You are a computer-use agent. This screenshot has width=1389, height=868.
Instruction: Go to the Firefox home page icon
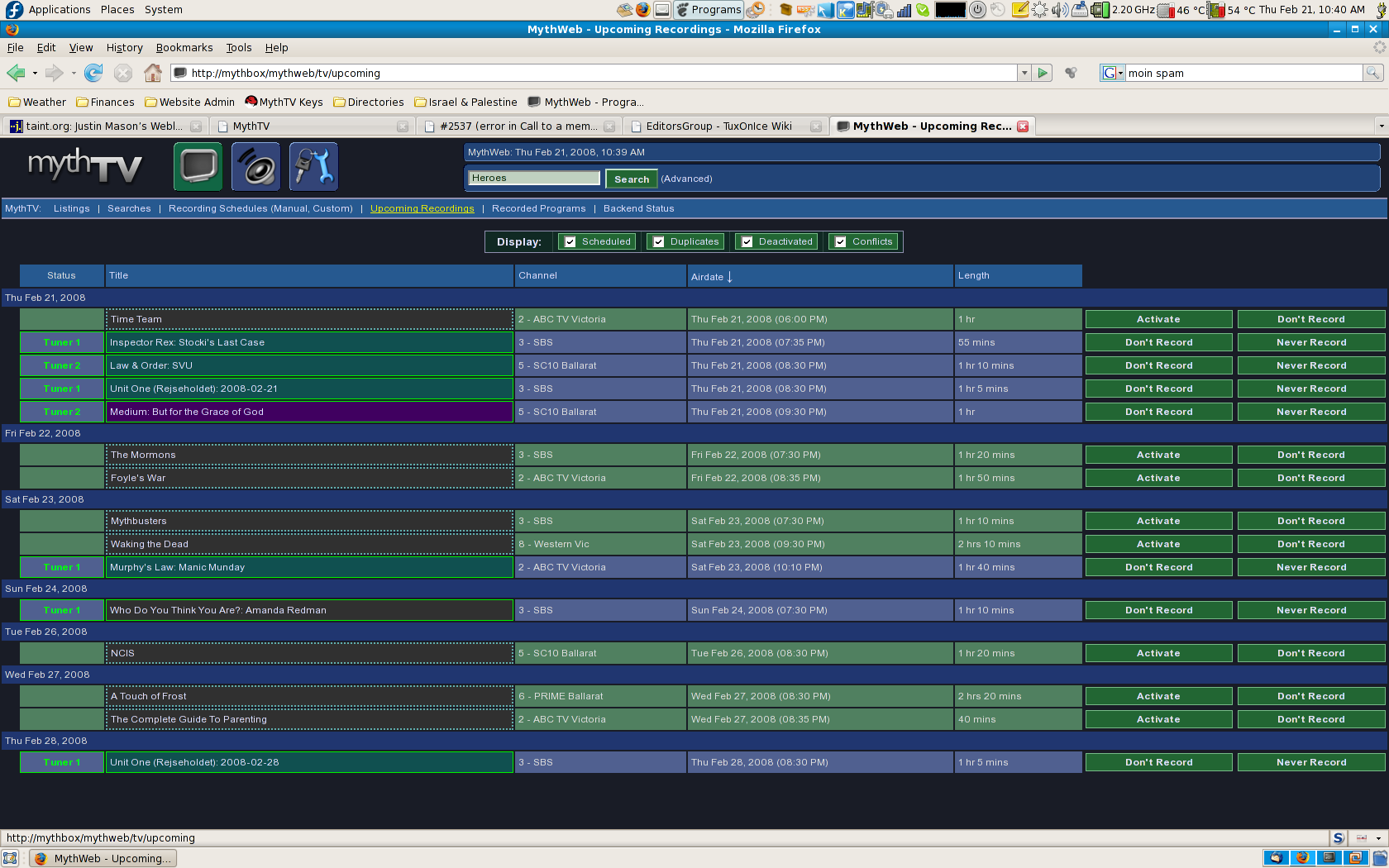[152, 73]
